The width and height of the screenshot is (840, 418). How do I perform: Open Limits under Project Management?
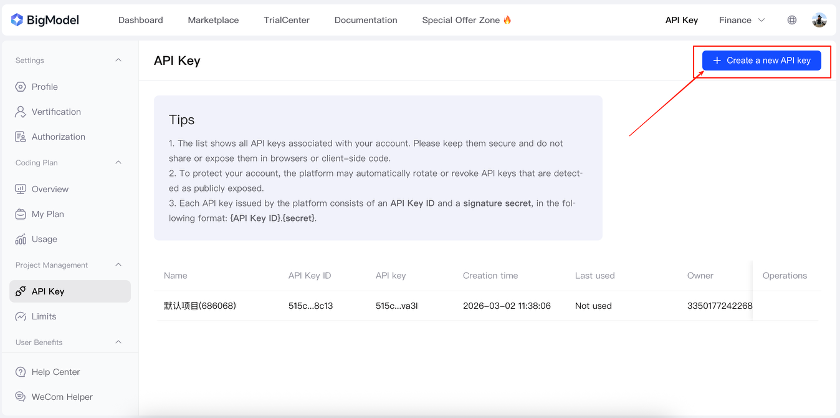(x=43, y=316)
